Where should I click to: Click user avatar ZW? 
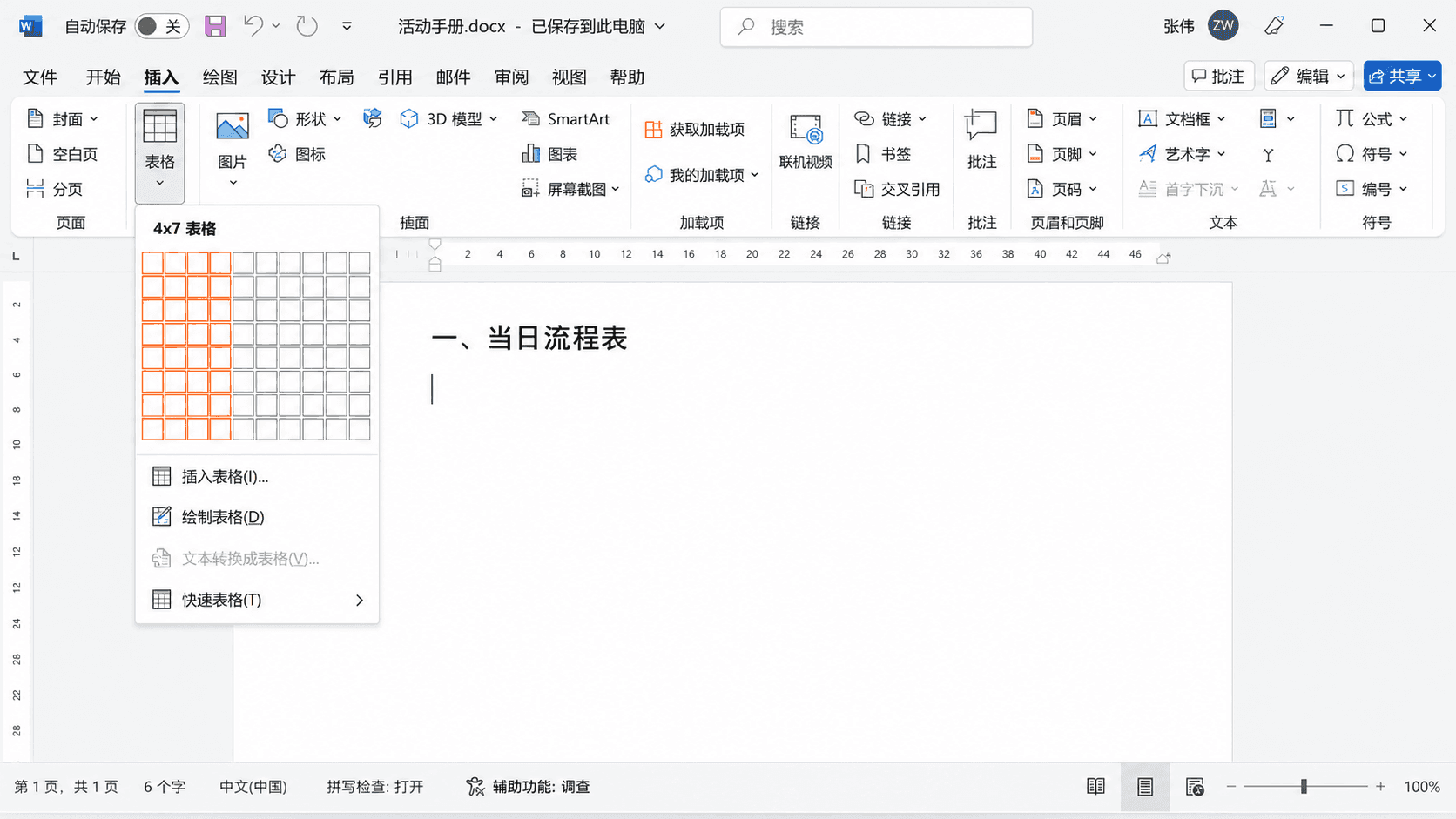pos(1223,26)
